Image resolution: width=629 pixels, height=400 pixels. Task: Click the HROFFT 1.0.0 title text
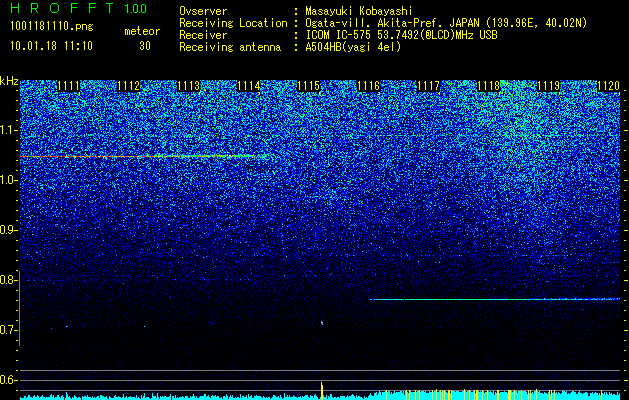[79, 8]
